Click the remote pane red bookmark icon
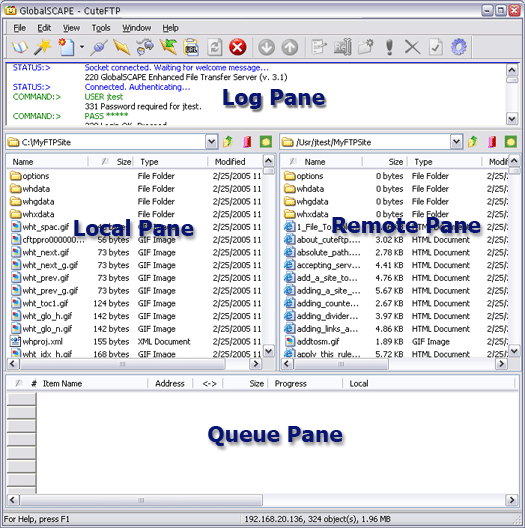This screenshot has height=528, width=525. (x=492, y=142)
